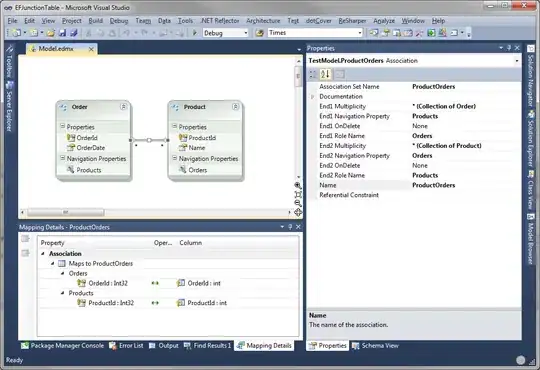
Task: Select the Referential Constraint property row
Action: point(414,195)
